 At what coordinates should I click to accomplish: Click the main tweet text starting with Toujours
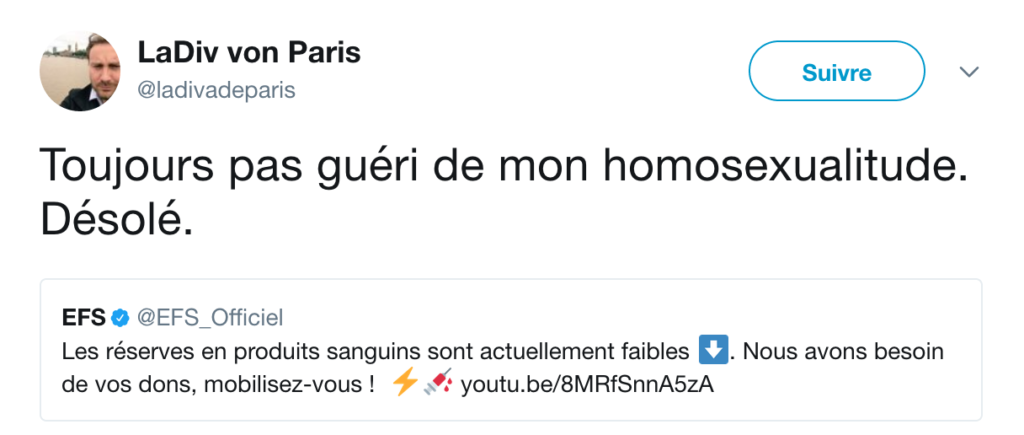tap(504, 164)
